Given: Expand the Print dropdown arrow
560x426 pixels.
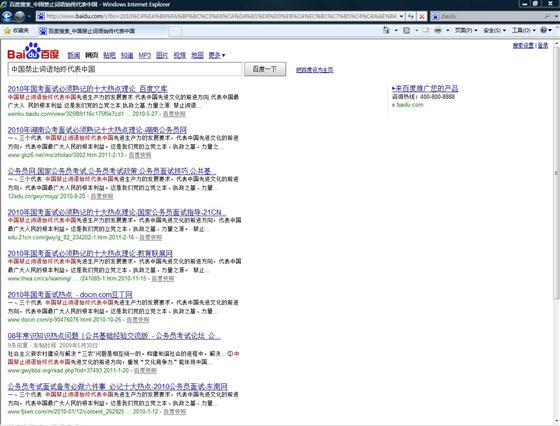Looking at the screenshot, I should tap(448, 30).
